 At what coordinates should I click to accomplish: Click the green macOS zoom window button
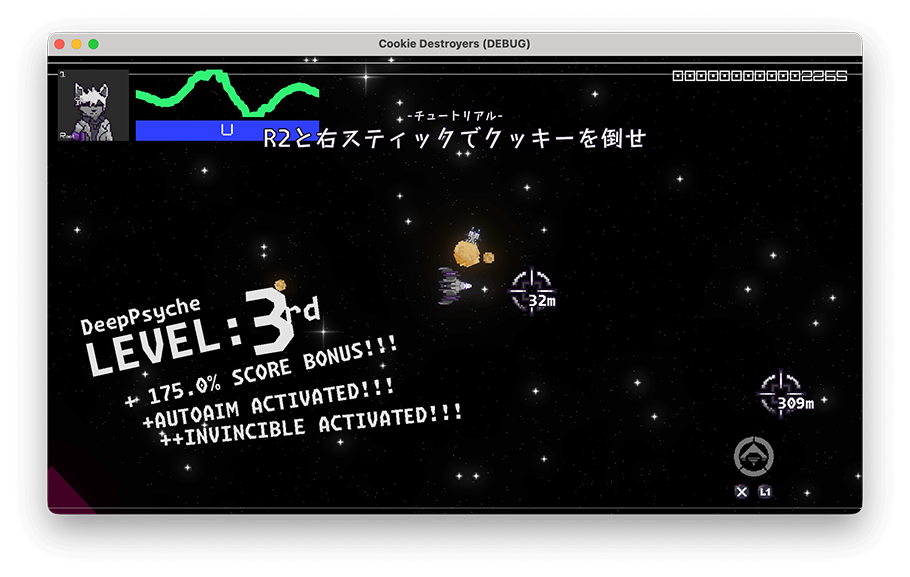click(x=94, y=44)
